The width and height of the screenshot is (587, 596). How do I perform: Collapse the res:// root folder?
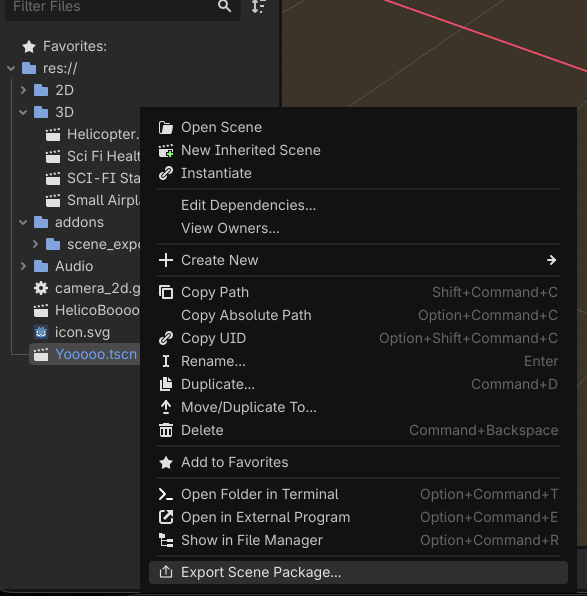11,68
